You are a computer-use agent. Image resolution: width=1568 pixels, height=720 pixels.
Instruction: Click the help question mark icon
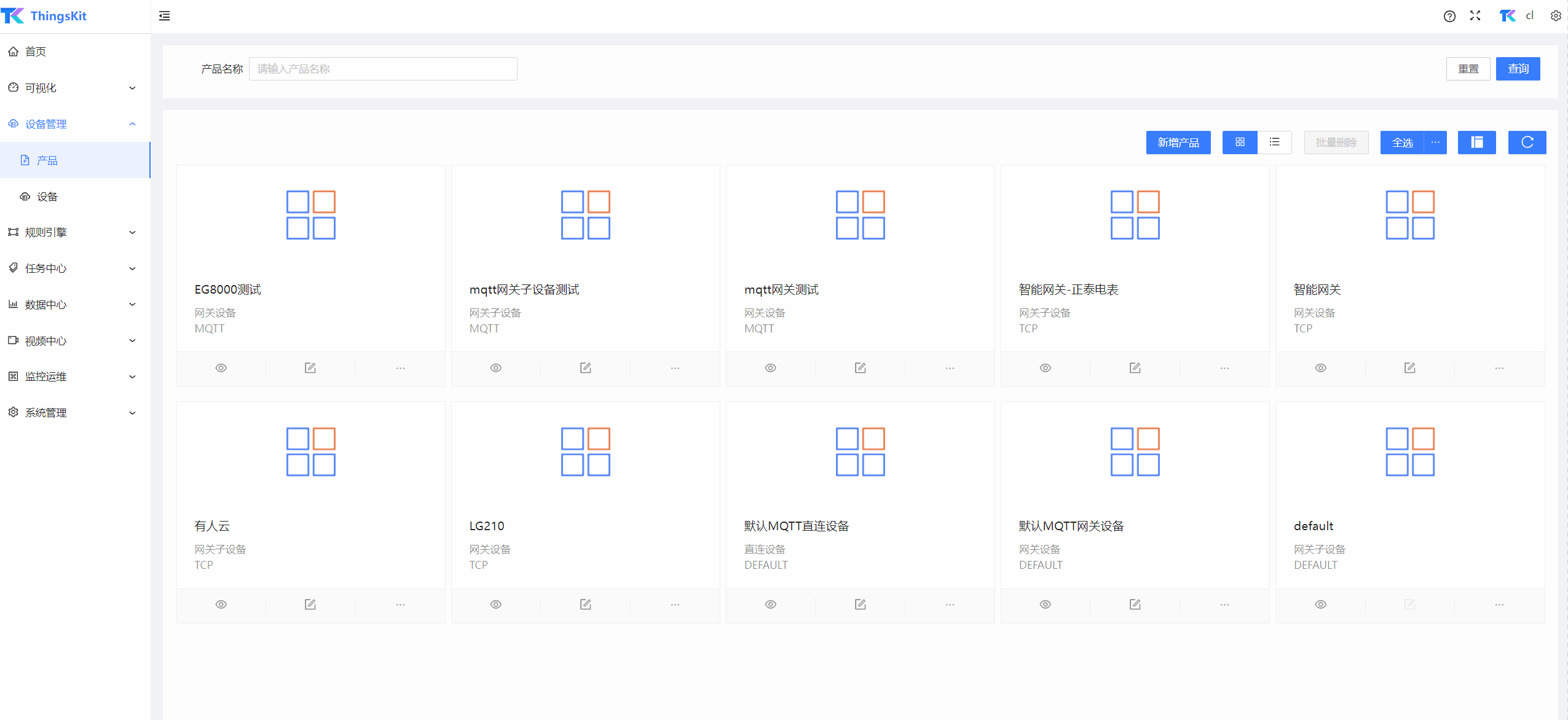click(1449, 16)
